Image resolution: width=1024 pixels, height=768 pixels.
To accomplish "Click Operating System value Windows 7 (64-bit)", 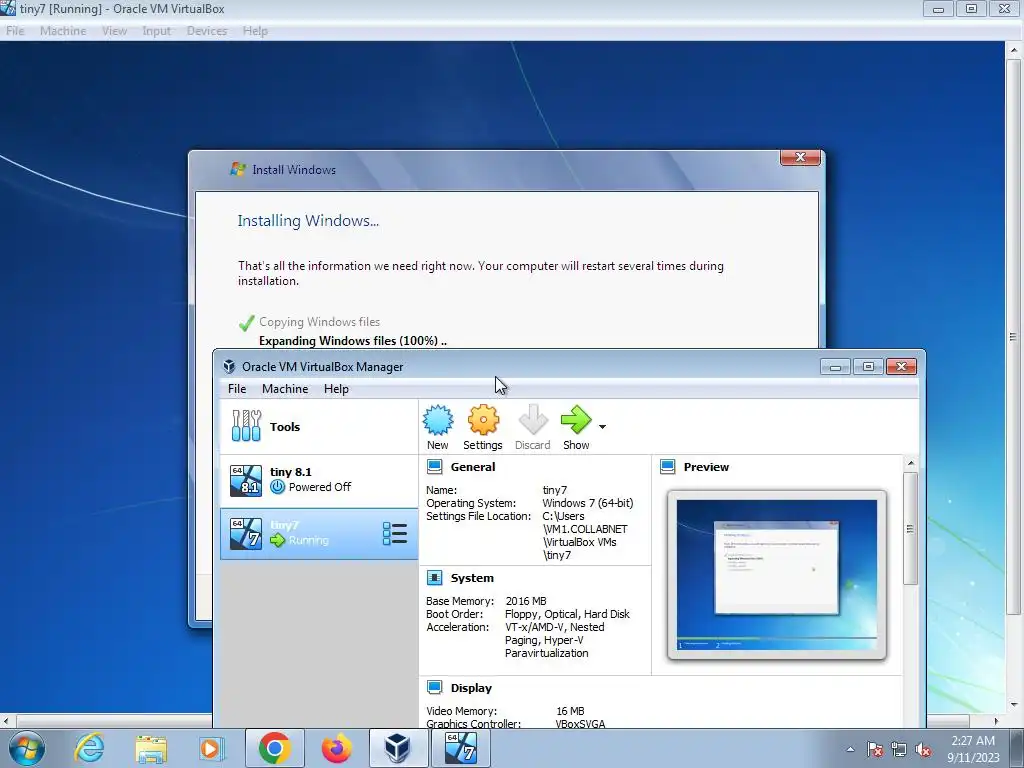I will click(x=588, y=503).
